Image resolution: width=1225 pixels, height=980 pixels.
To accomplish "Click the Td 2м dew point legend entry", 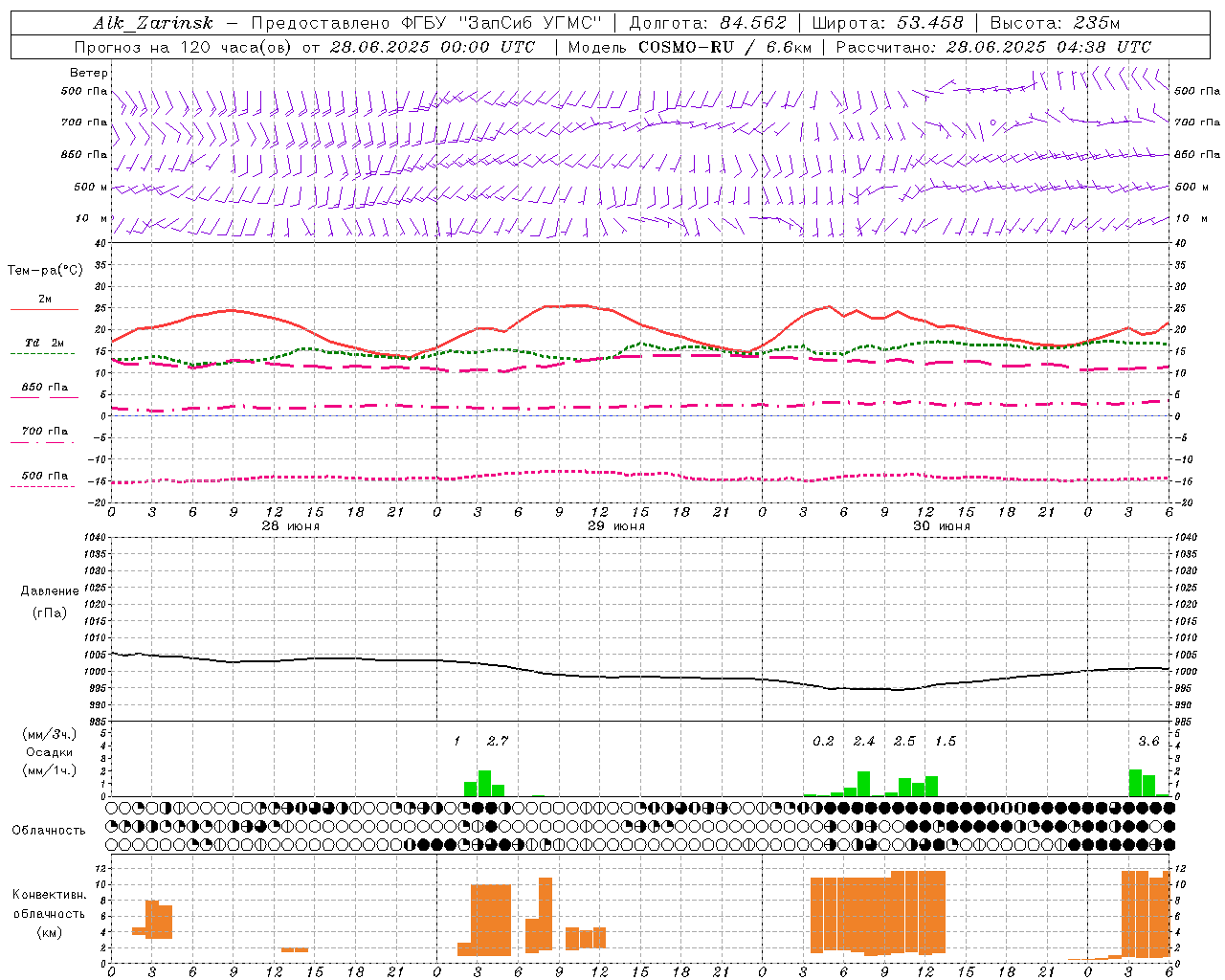I will (x=45, y=343).
